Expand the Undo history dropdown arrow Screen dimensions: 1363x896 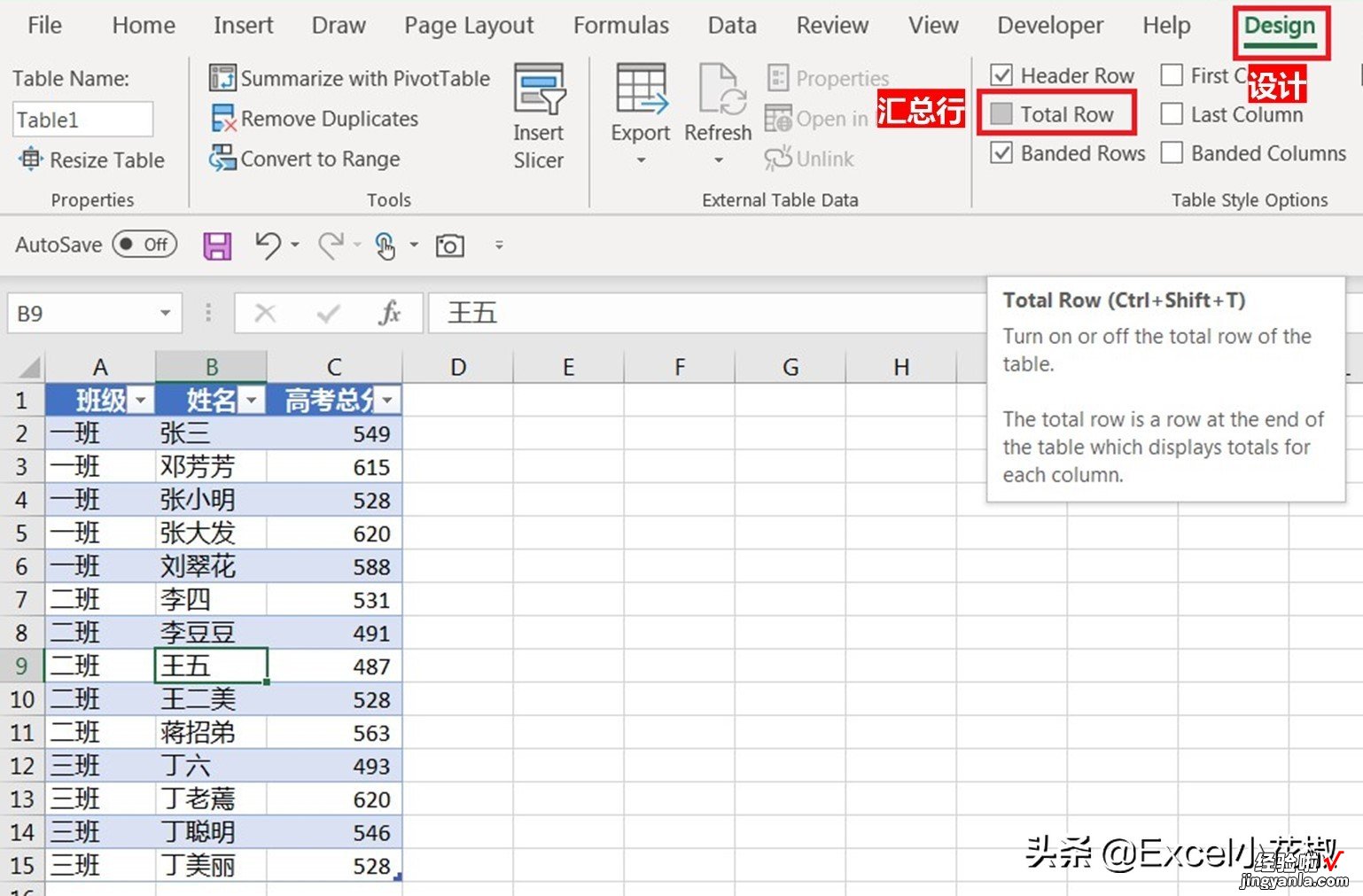295,245
